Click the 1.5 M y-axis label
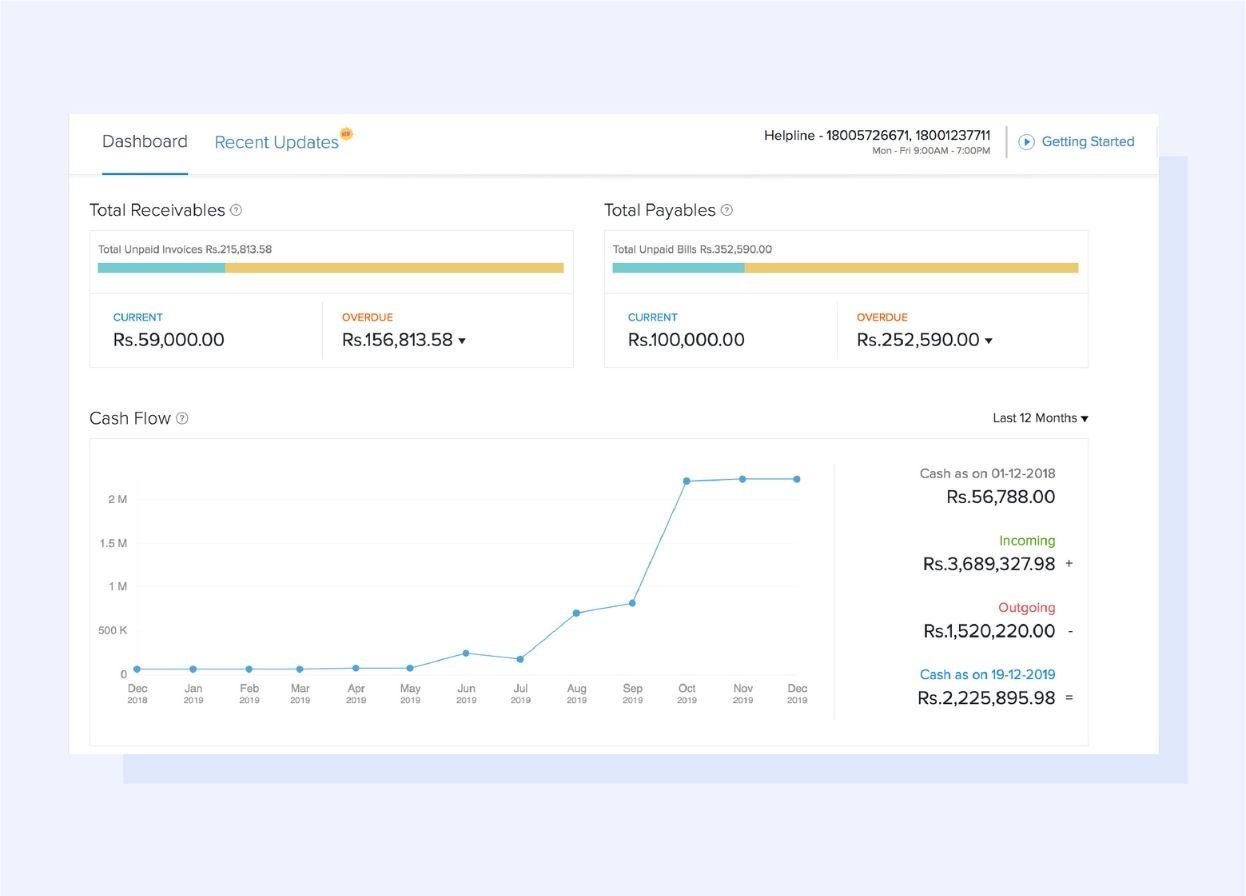Screen dimensions: 1246x896 [114, 543]
